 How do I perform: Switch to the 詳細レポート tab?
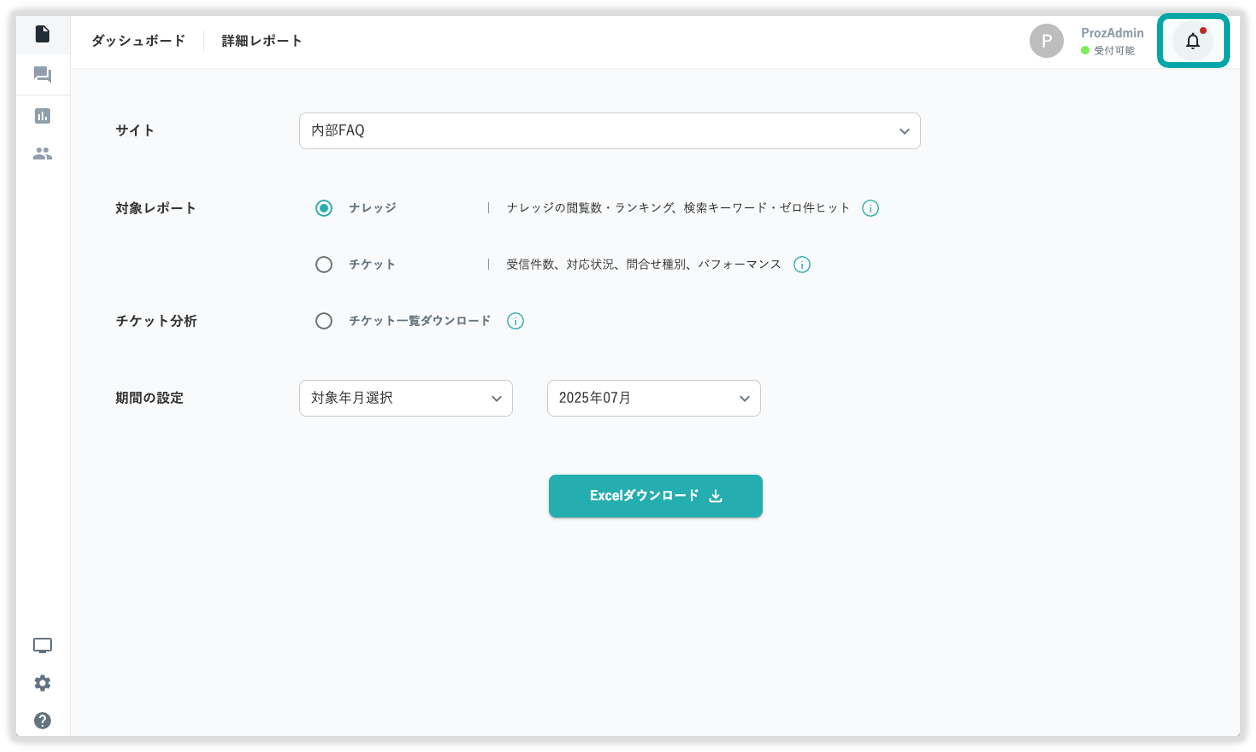click(x=262, y=41)
